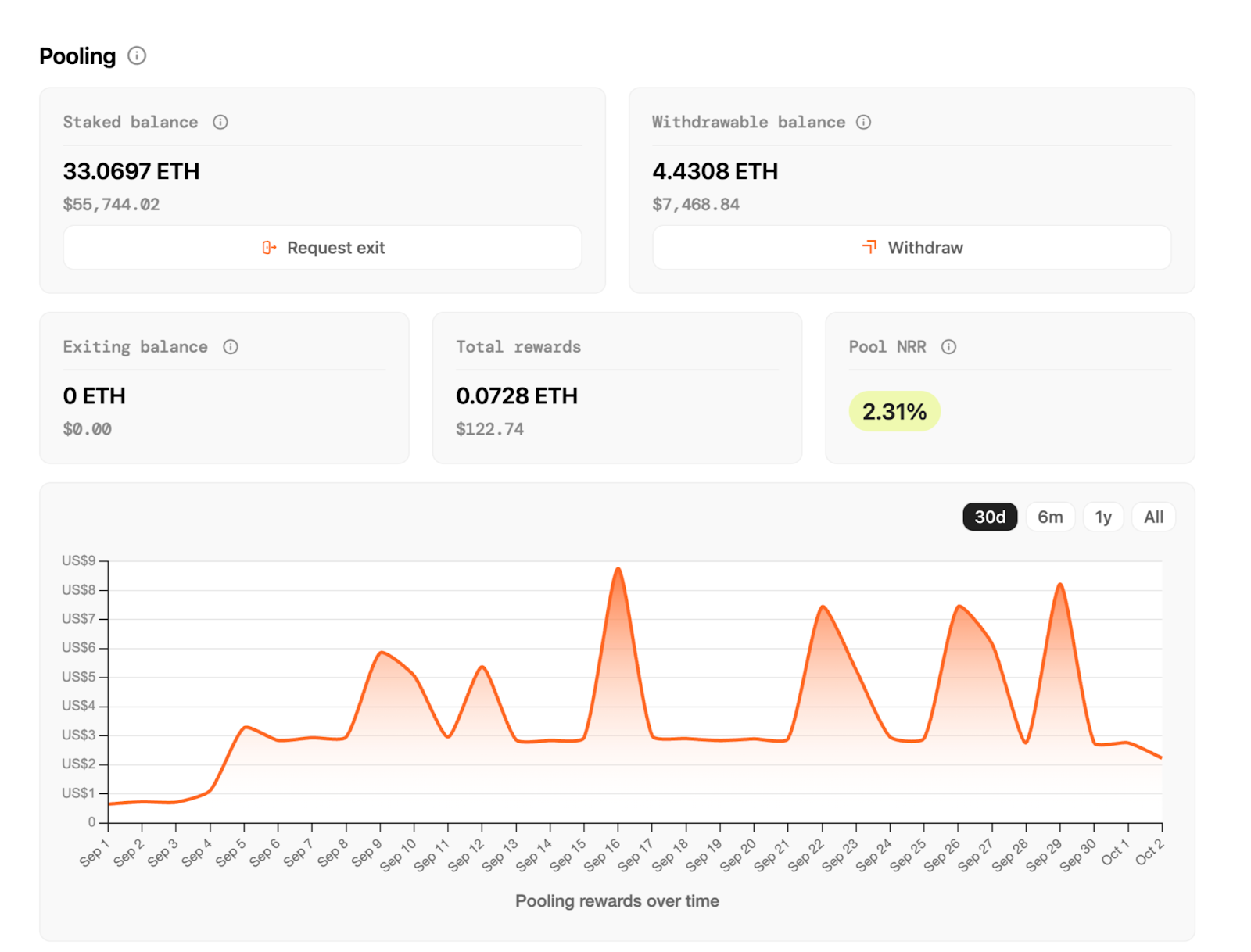This screenshot has width=1251, height=952.
Task: Click the Withdrawable balance info icon
Action: 863,122
